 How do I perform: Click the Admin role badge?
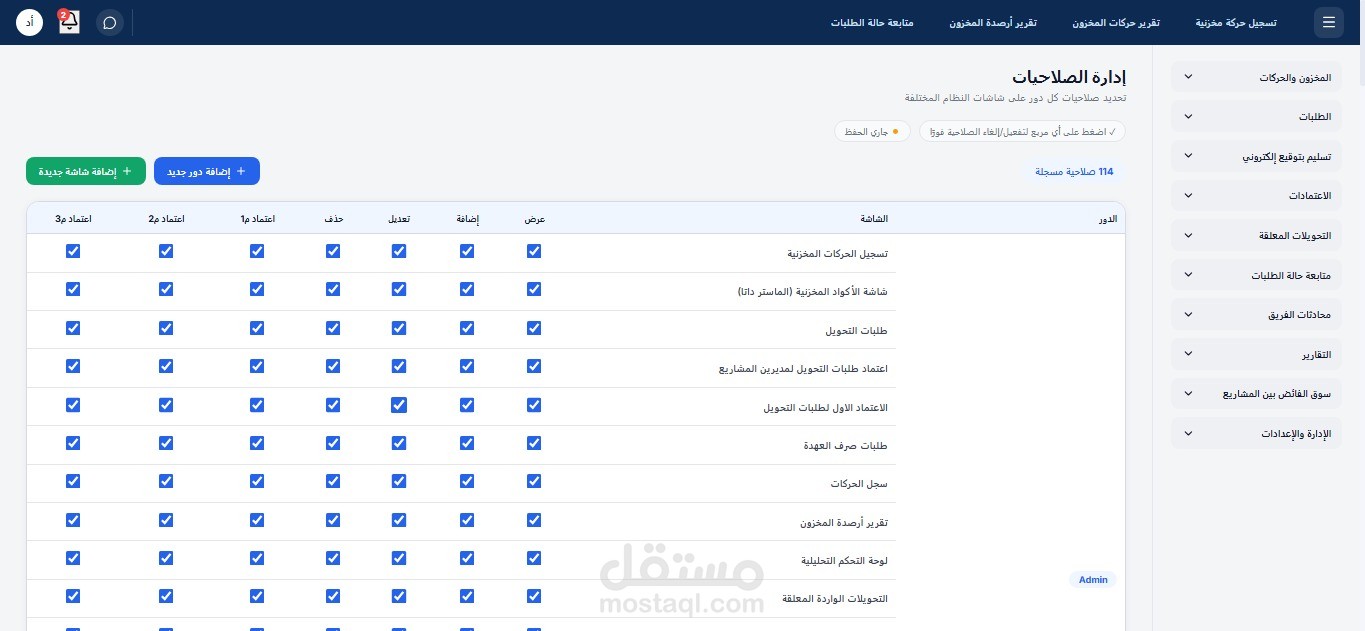pos(1093,580)
